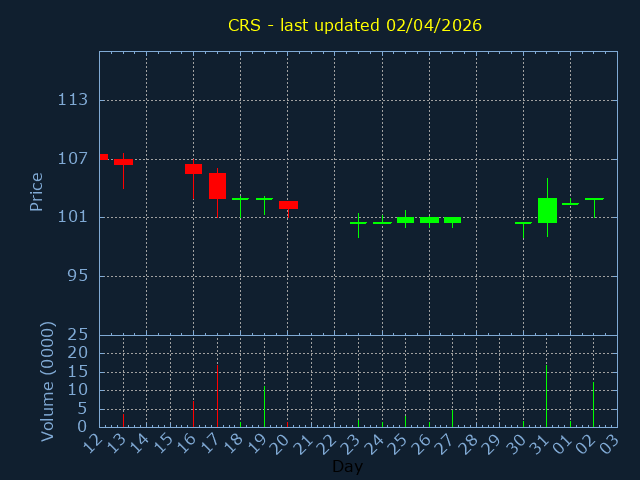Viewport: 640px width, 480px height.
Task: Select the Price y-axis title
Action: 37,192
